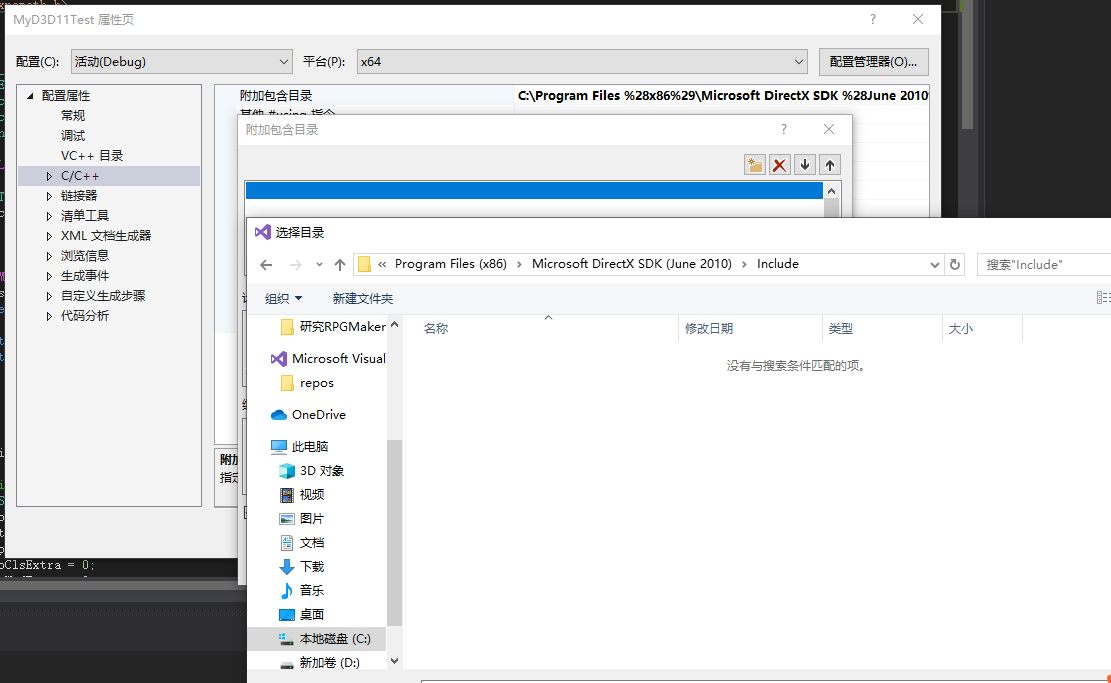
Task: Sort files by the 名称 column
Action: pos(437,327)
